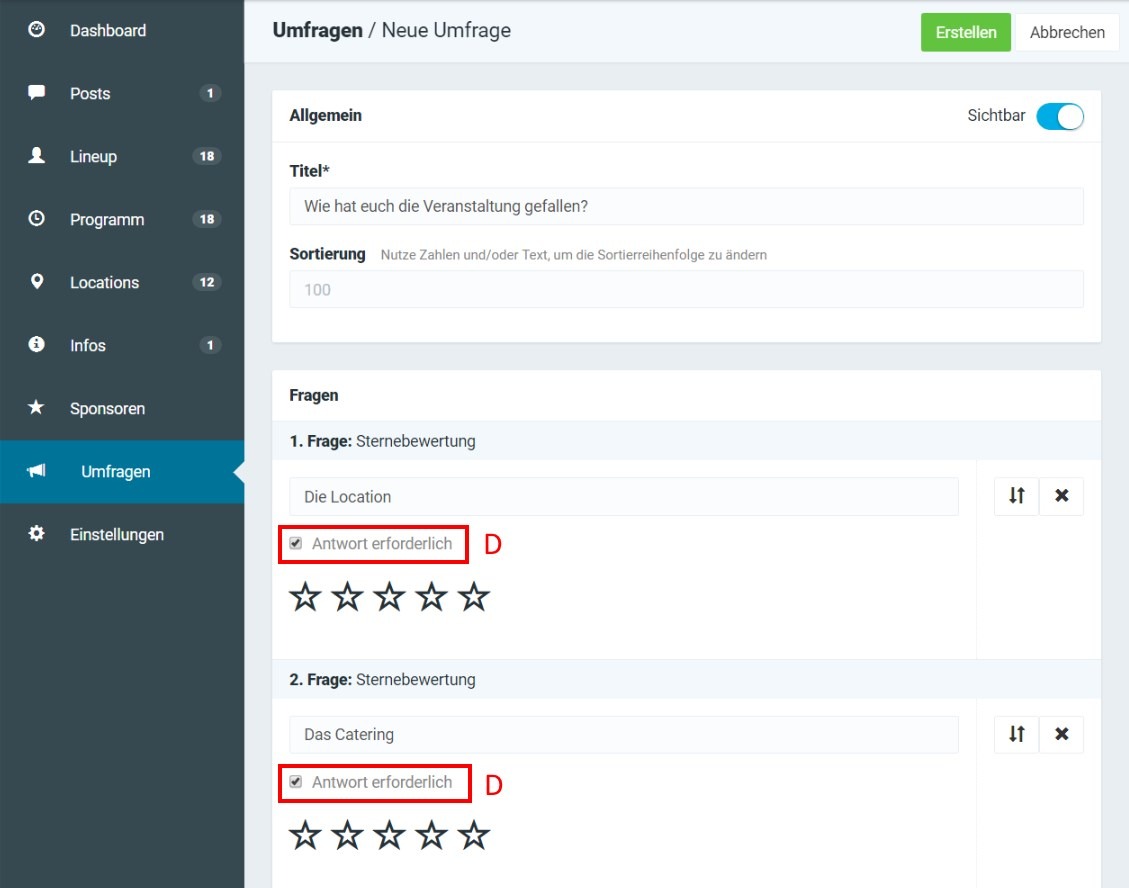The image size is (1129, 888).
Task: Click the megaphone icon beside Umfragen
Action: 37,471
